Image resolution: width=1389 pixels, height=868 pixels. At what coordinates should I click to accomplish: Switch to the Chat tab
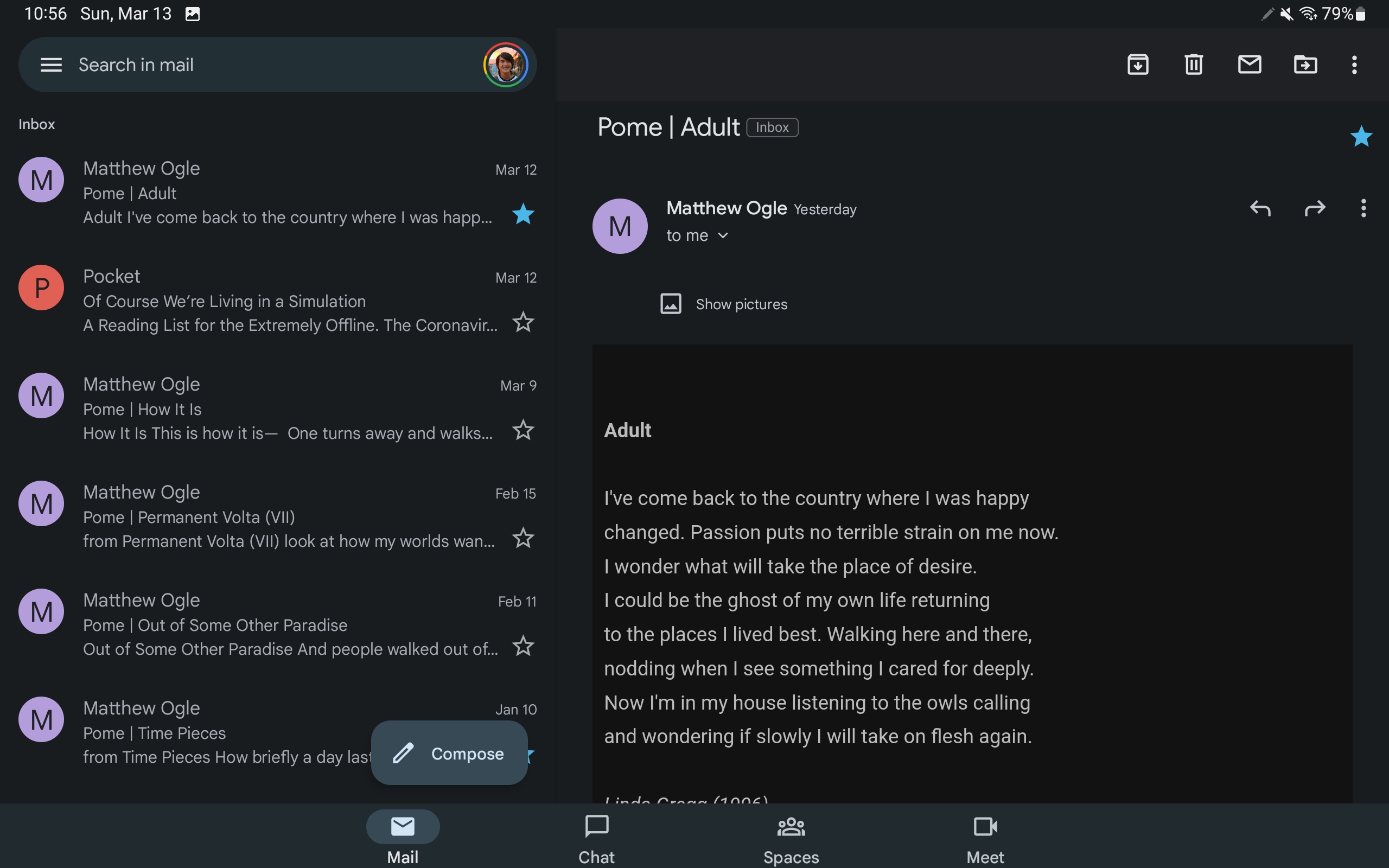click(x=596, y=839)
